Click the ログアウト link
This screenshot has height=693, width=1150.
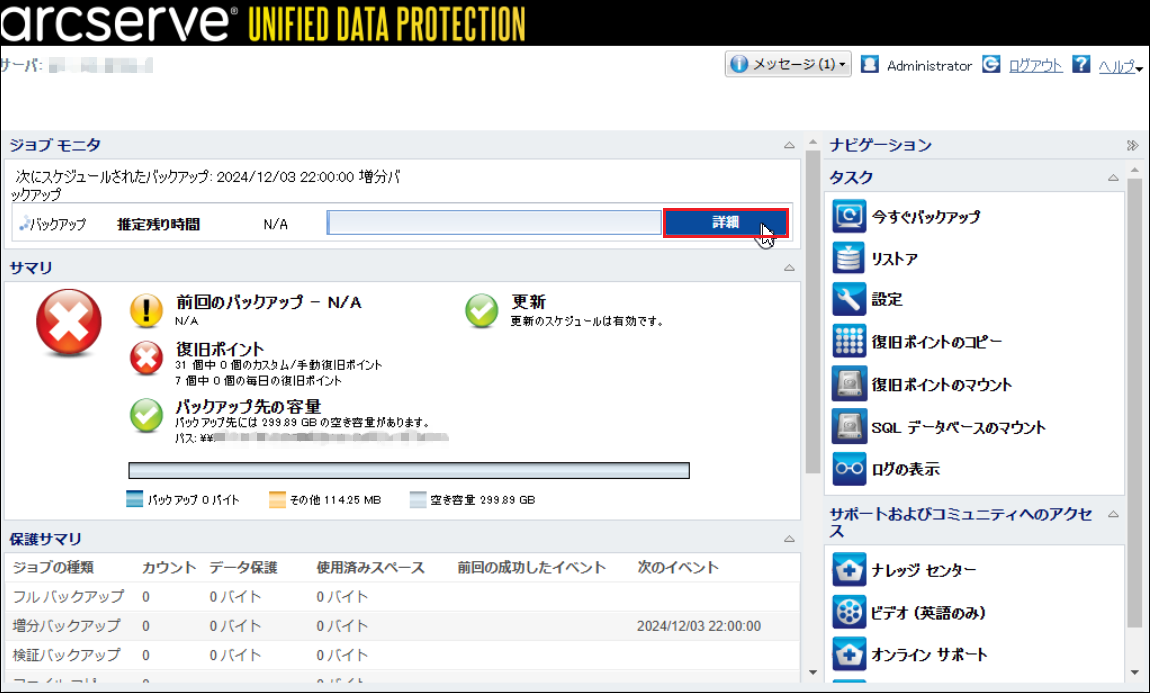pos(1036,65)
